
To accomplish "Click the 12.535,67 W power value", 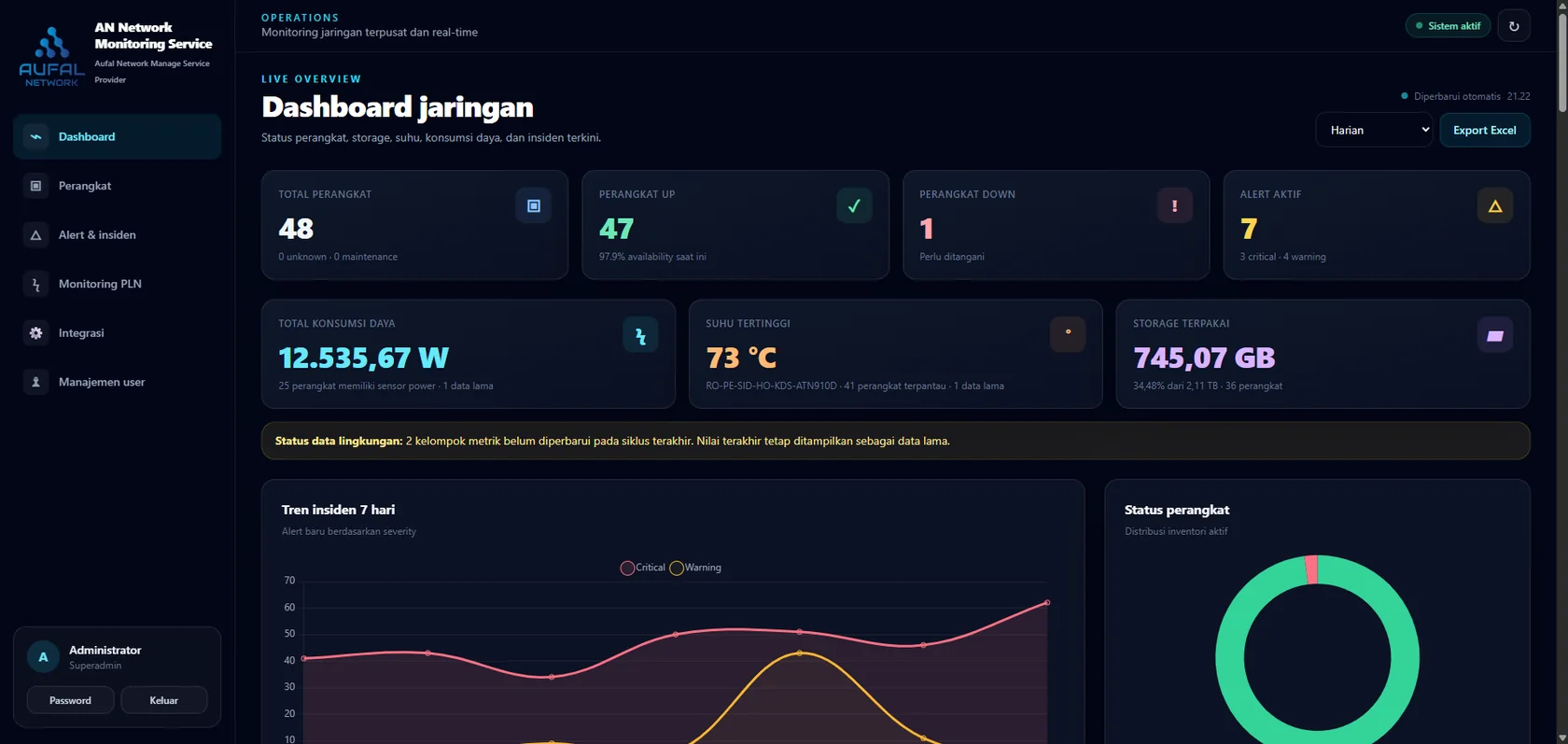I will [363, 358].
